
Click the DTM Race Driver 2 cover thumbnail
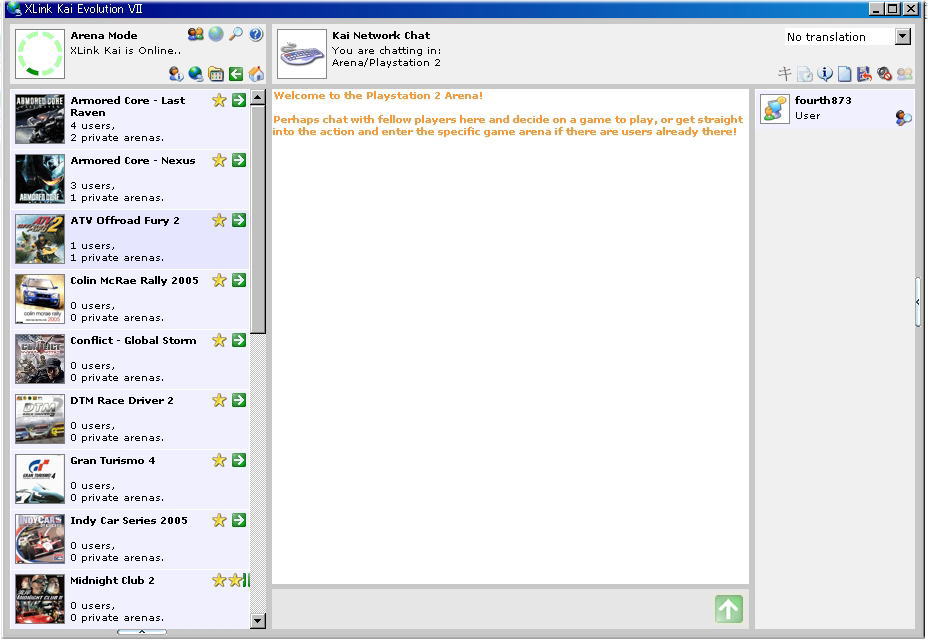pos(40,419)
